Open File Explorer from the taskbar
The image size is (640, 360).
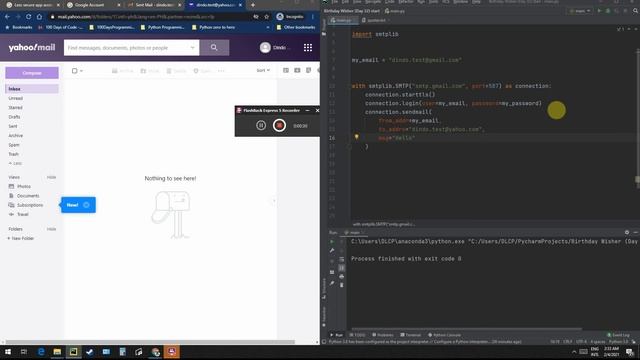[x=57, y=352]
